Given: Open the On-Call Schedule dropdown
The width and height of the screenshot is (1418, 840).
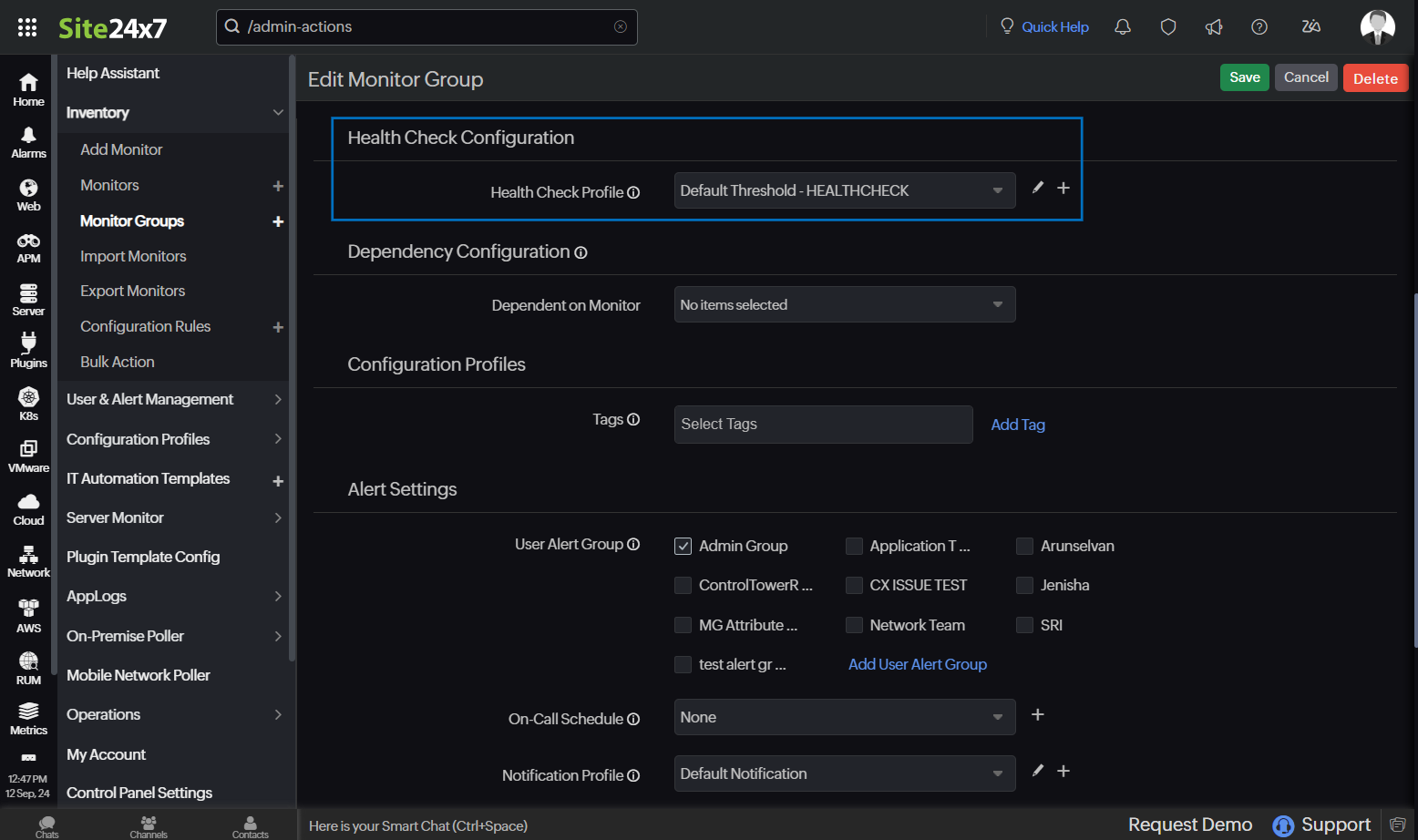Looking at the screenshot, I should click(x=843, y=717).
